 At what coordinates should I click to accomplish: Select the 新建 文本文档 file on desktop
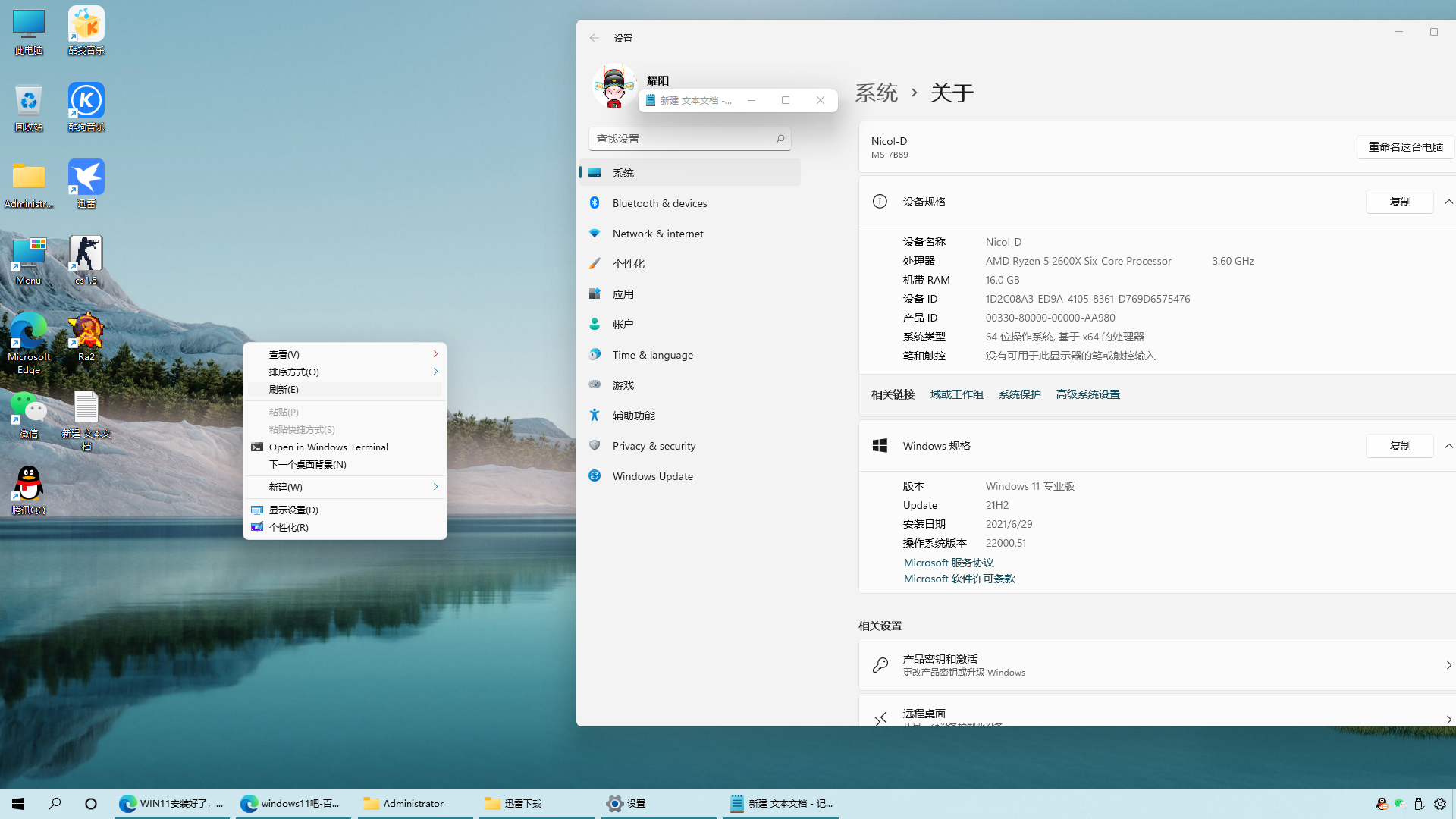[x=86, y=421]
